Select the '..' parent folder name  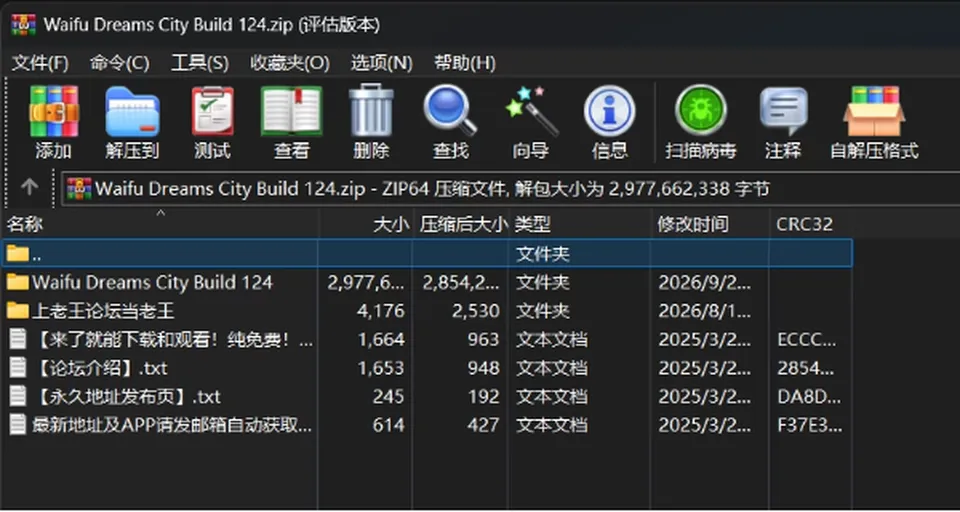point(37,256)
